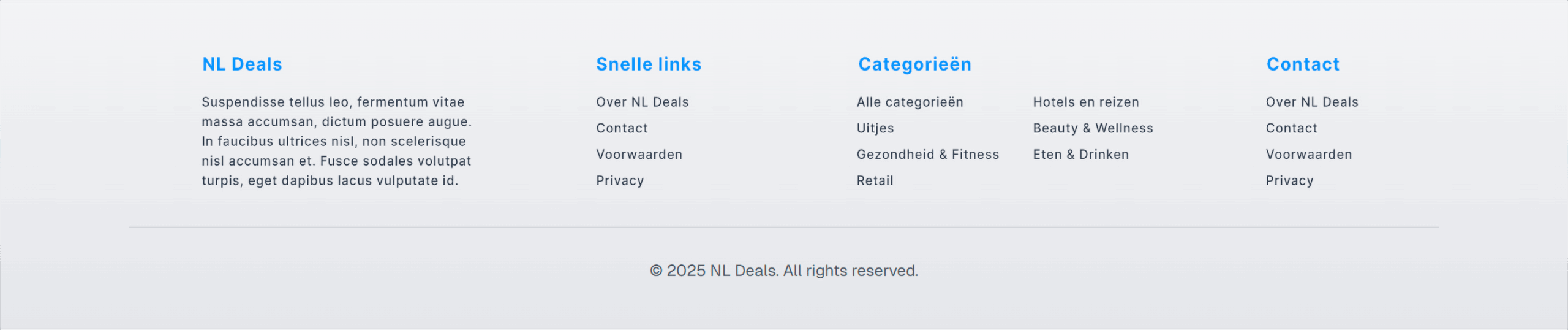View Hotels en reizen category
This screenshot has height=330, width=1568.
point(1086,102)
